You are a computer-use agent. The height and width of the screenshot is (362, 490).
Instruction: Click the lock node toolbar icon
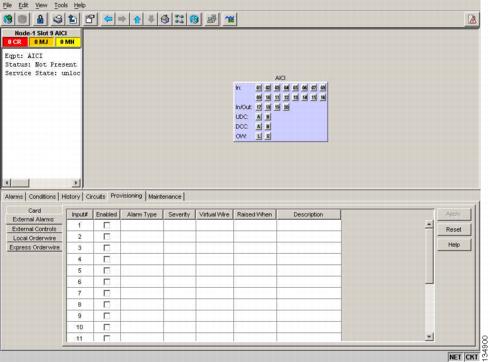coord(40,19)
